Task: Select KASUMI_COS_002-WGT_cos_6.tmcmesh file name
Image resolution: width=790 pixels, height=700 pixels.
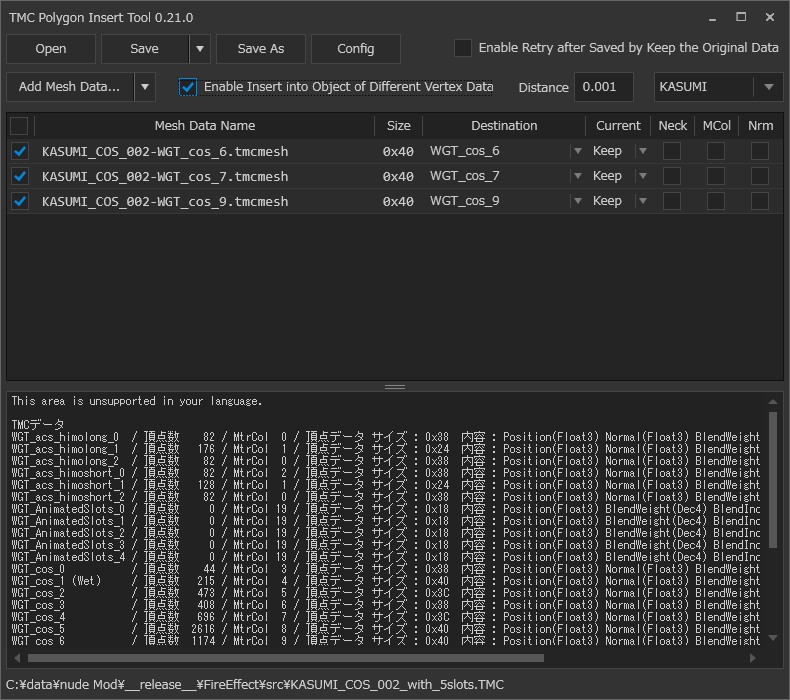Action: click(x=165, y=151)
